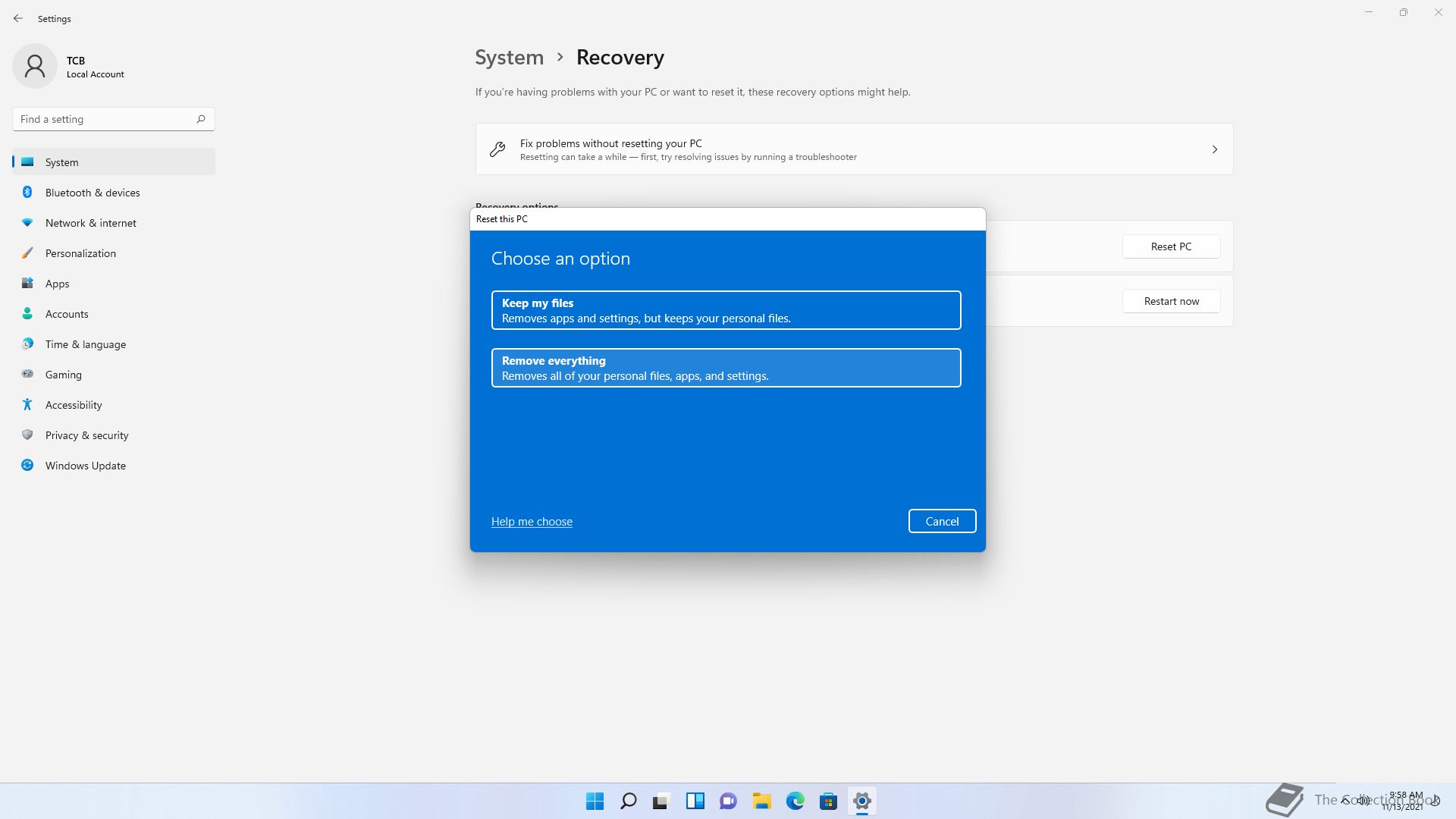Click the Reset PC button
Viewport: 1456px width, 819px height.
tap(1171, 246)
